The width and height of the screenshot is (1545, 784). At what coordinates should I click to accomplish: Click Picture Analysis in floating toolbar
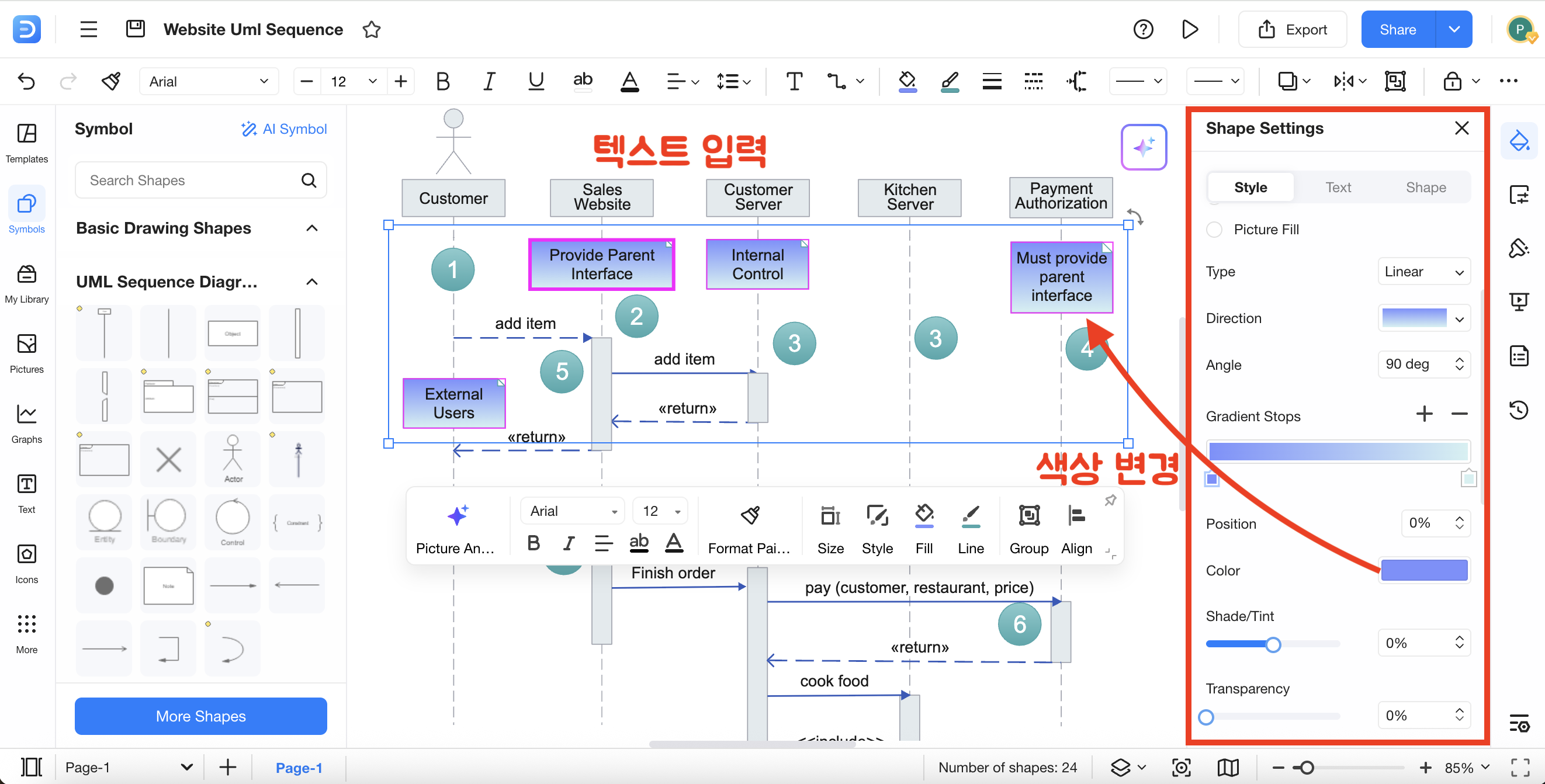coord(456,529)
